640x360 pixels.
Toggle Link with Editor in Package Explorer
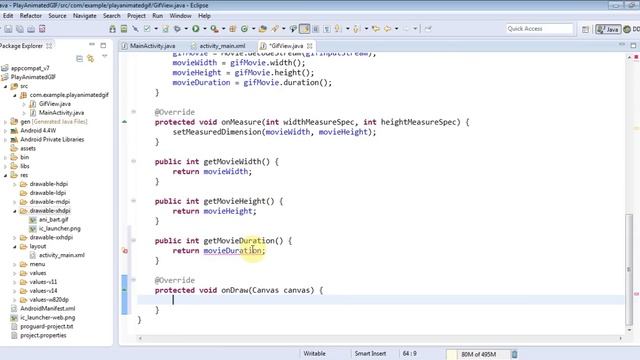coord(91,59)
